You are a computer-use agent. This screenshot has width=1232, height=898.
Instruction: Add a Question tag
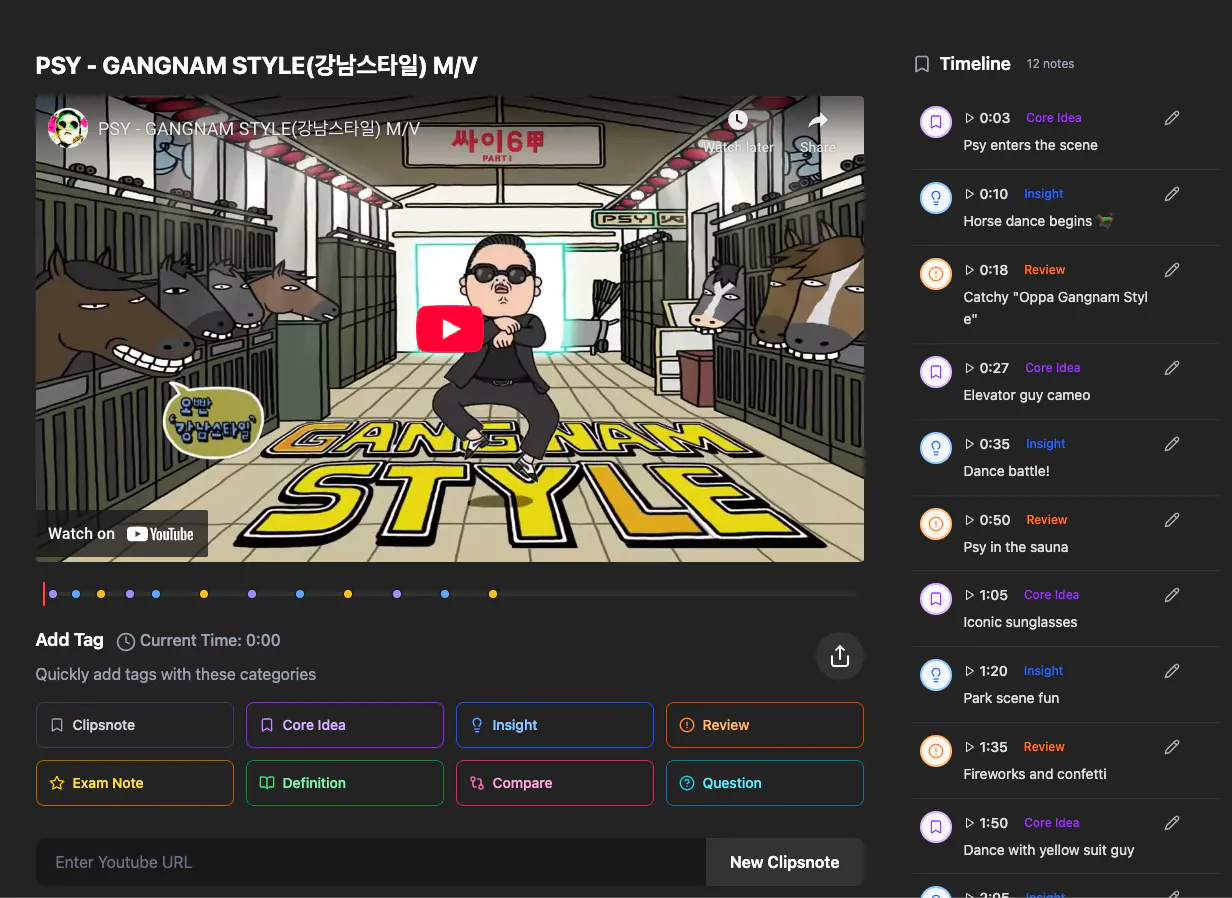click(x=765, y=783)
